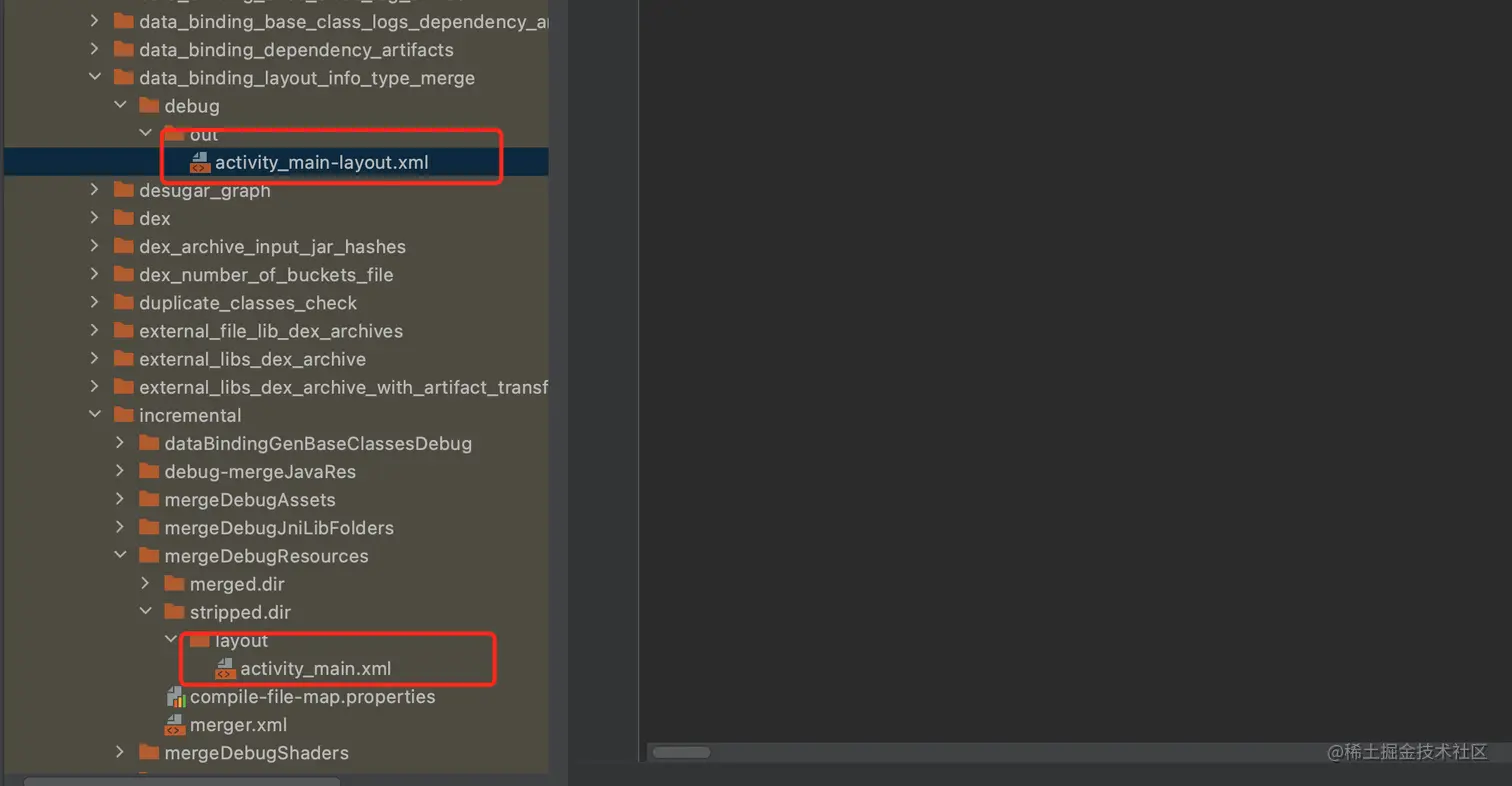Image resolution: width=1512 pixels, height=786 pixels.
Task: Select the "mergeDebugJniLibFolders" label
Action: click(279, 527)
